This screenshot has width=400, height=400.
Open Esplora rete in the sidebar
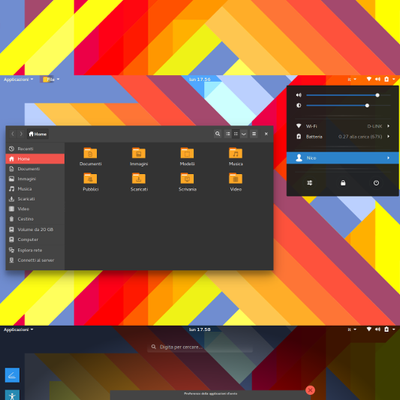35,250
